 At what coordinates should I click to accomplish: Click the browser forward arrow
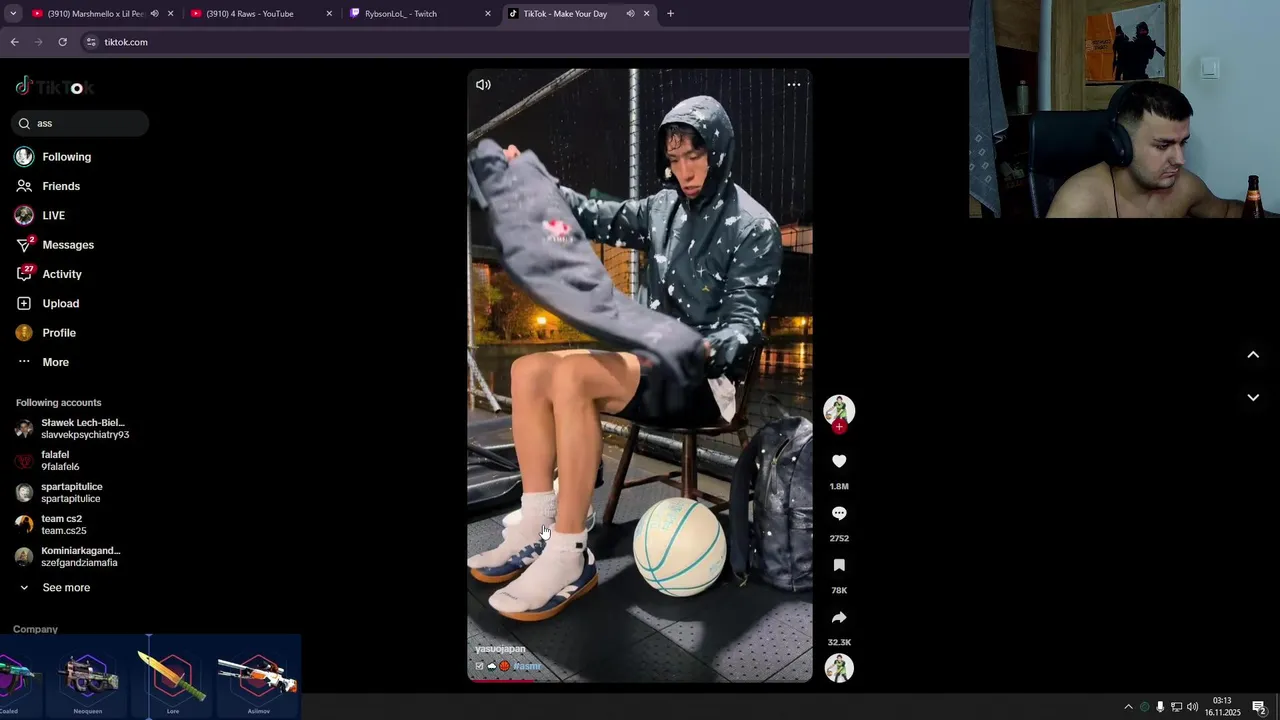(x=38, y=42)
